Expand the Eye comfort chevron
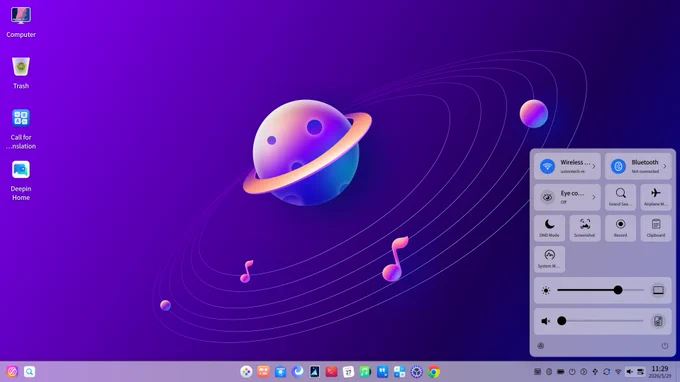This screenshot has width=680, height=382. tap(594, 197)
